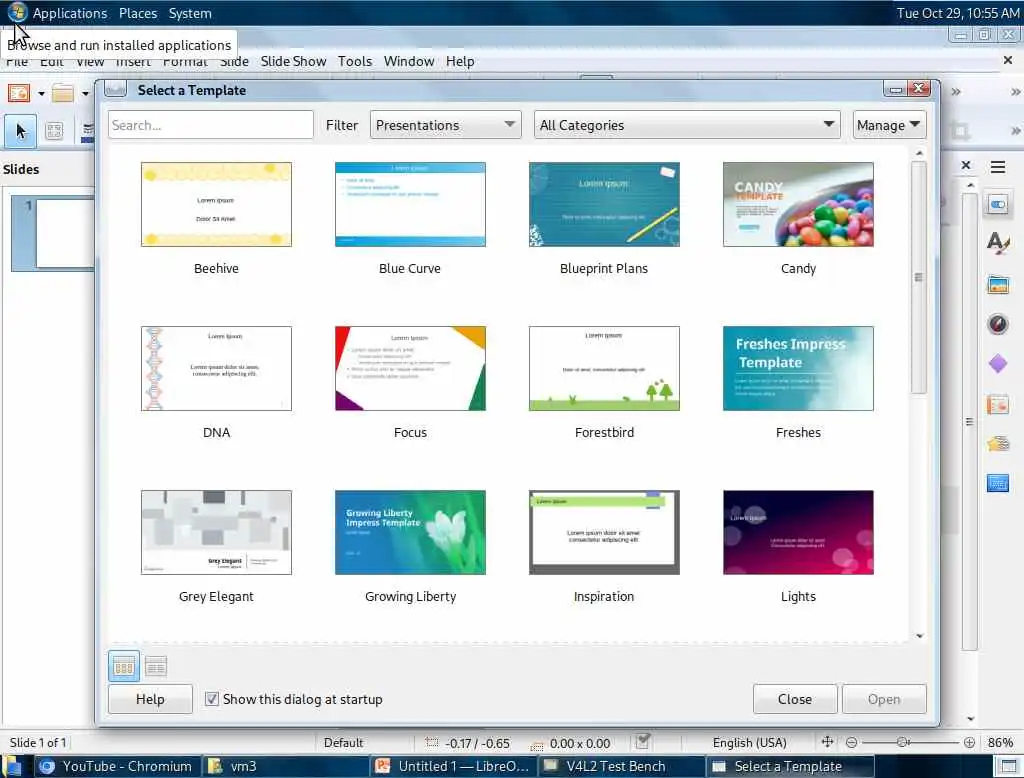
Task: Open the Applications menu in top panel
Action: click(x=70, y=13)
